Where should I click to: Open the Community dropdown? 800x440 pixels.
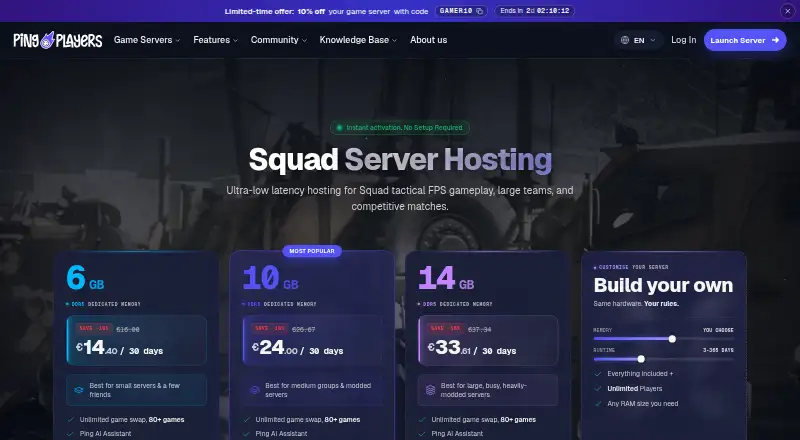(279, 40)
